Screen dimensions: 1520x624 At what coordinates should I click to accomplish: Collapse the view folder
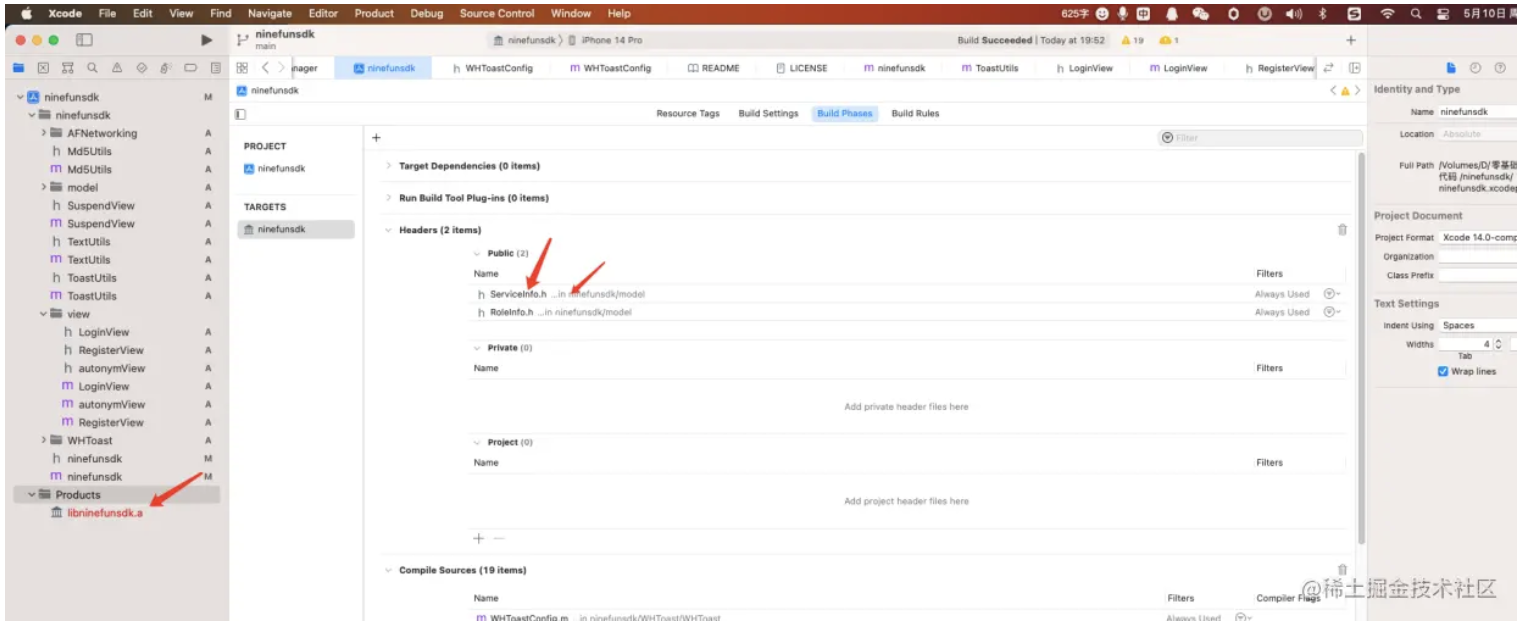coord(44,314)
